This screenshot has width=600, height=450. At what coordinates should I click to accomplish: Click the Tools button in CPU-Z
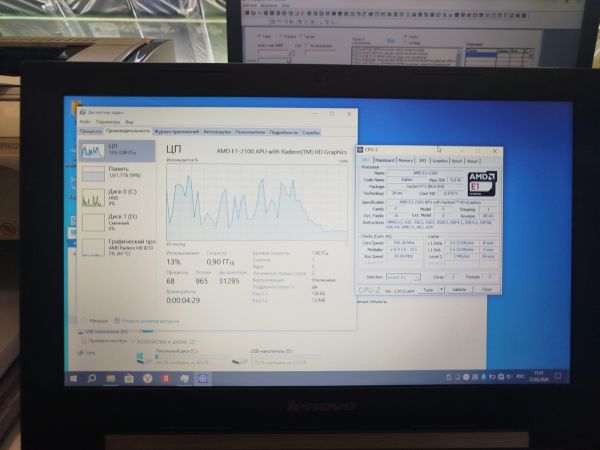(428, 290)
